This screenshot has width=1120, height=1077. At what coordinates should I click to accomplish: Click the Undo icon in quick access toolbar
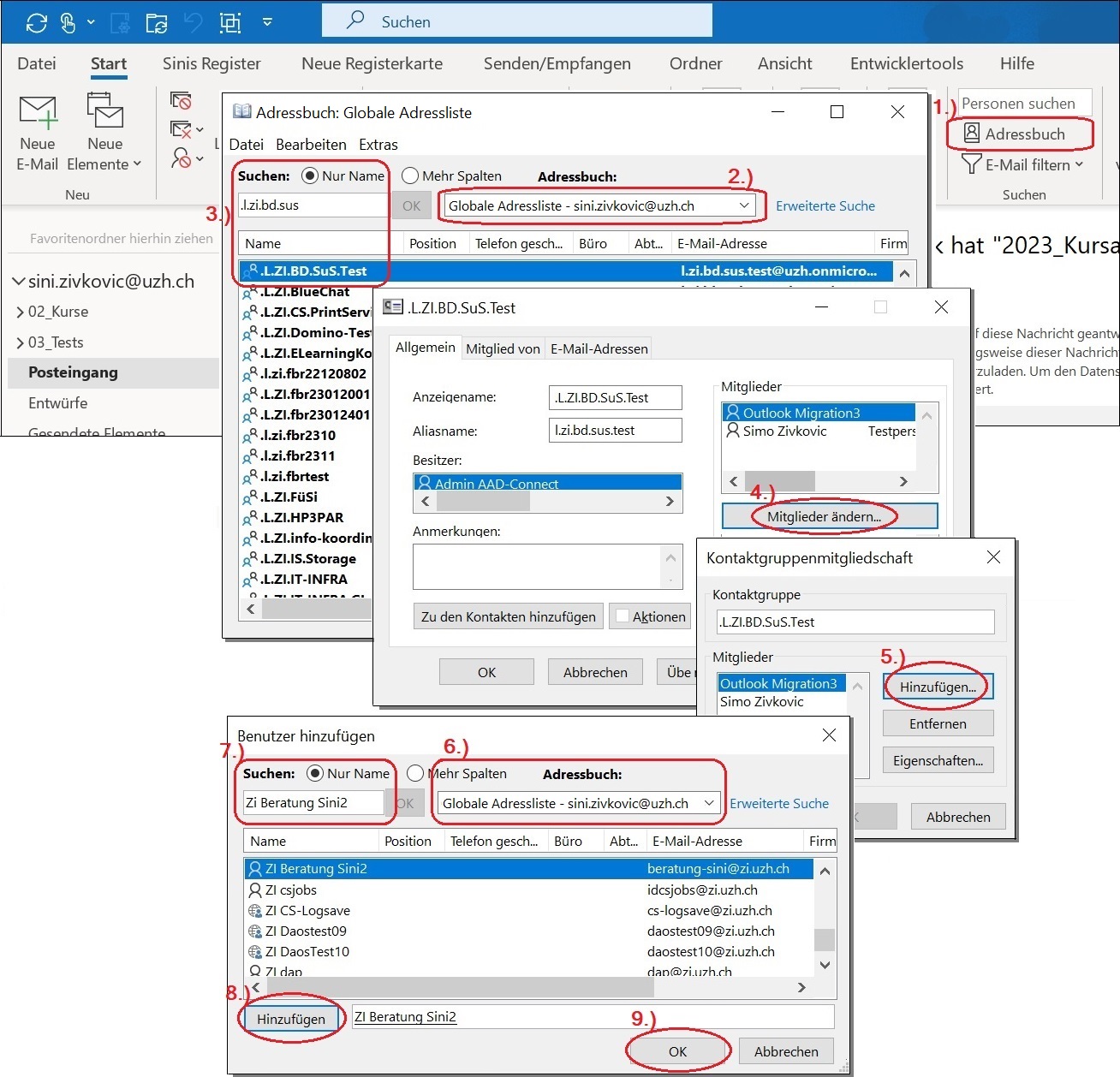coord(194,22)
